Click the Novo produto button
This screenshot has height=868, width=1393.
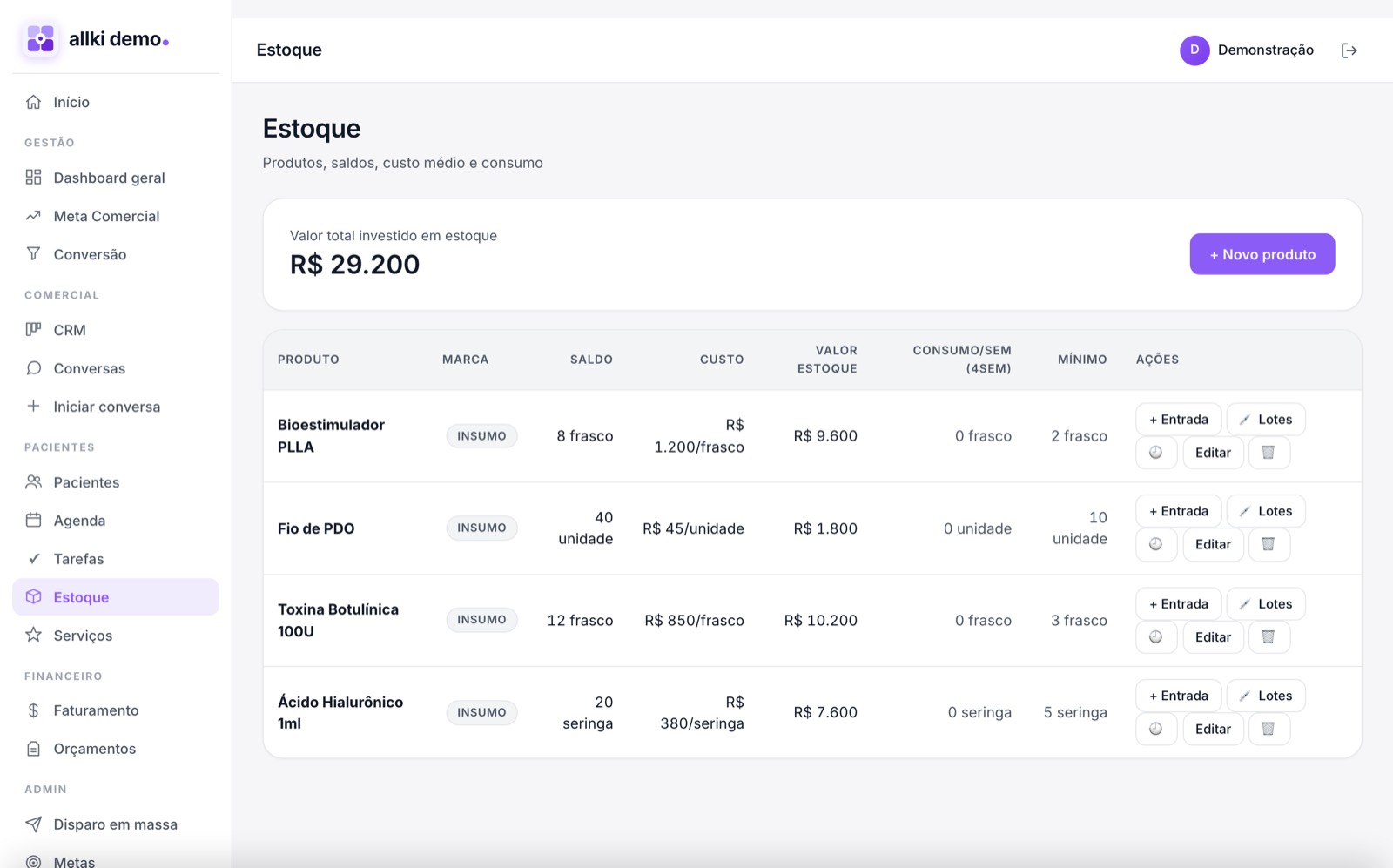1262,254
